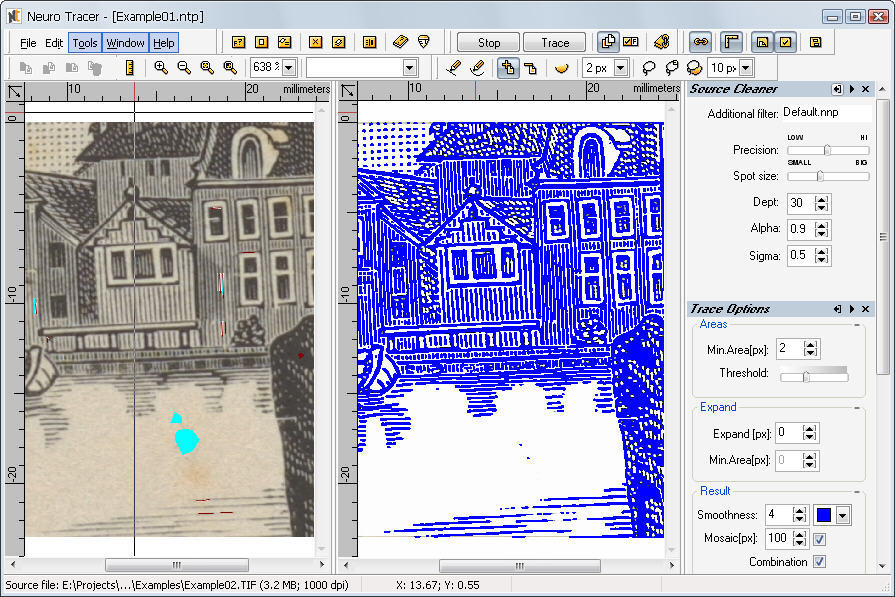
Task: Click the Dept value field
Action: (x=800, y=203)
